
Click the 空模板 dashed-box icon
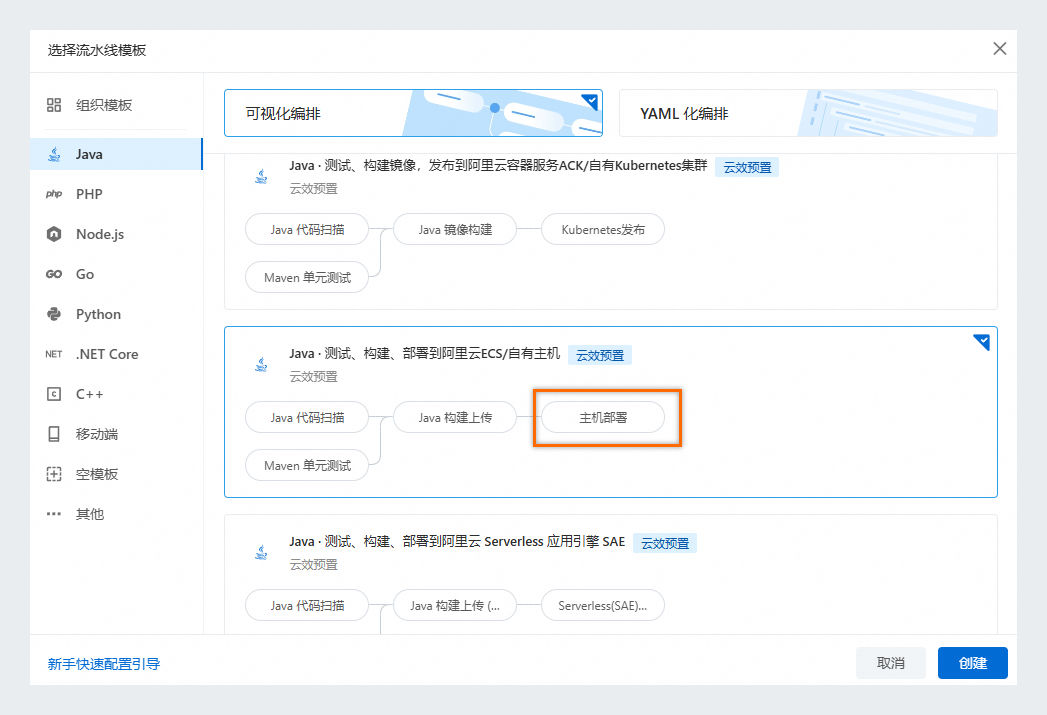tap(54, 474)
